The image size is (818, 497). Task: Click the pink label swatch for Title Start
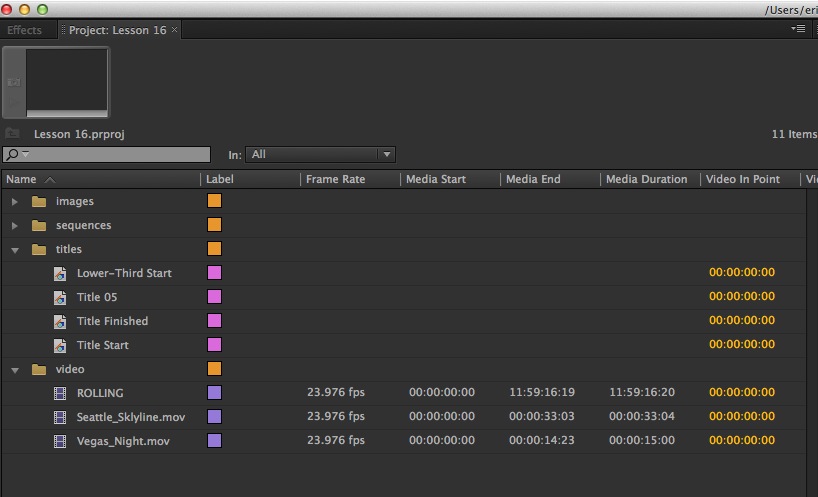(x=214, y=345)
